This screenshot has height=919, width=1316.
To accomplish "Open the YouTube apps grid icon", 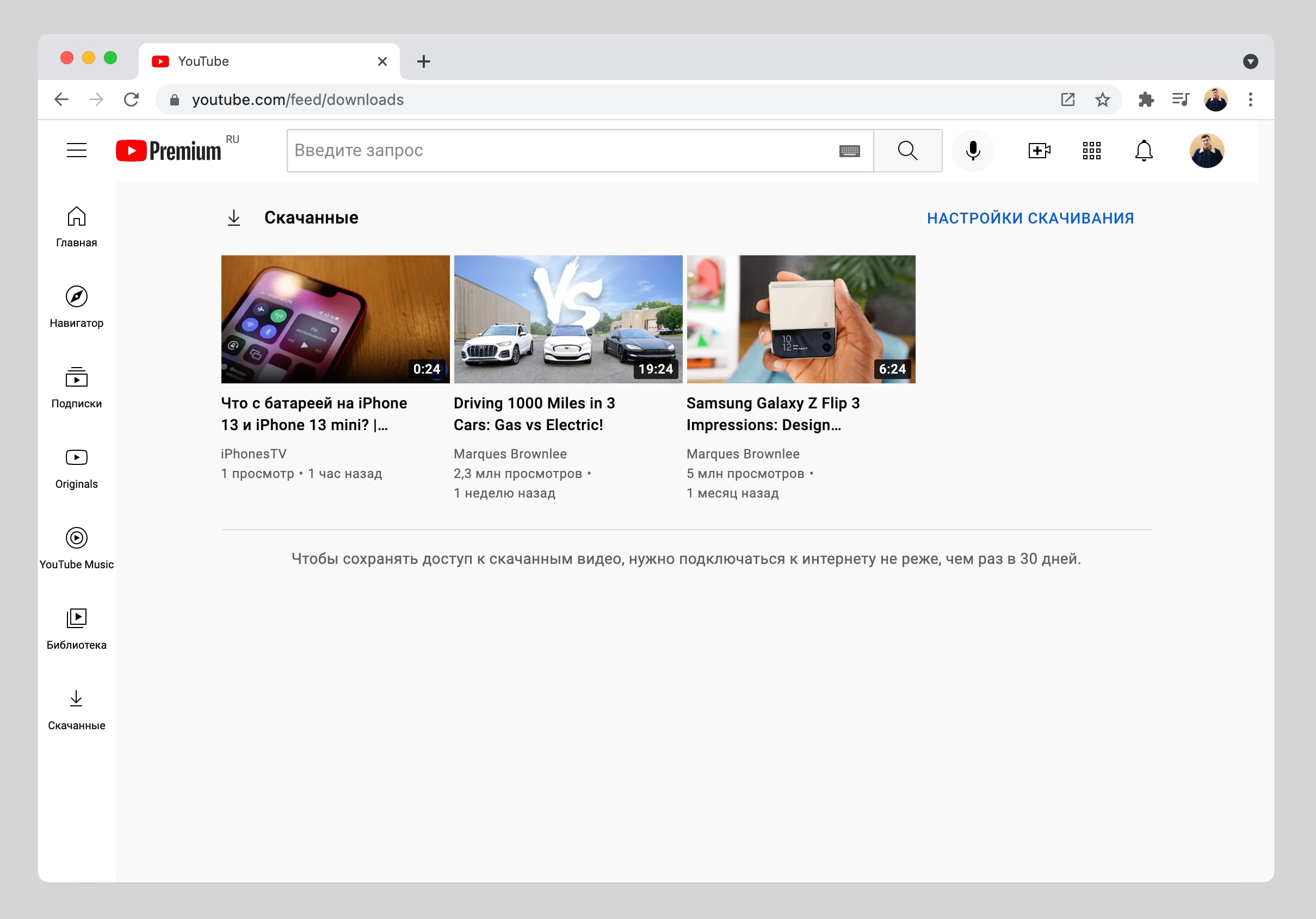I will (x=1091, y=151).
